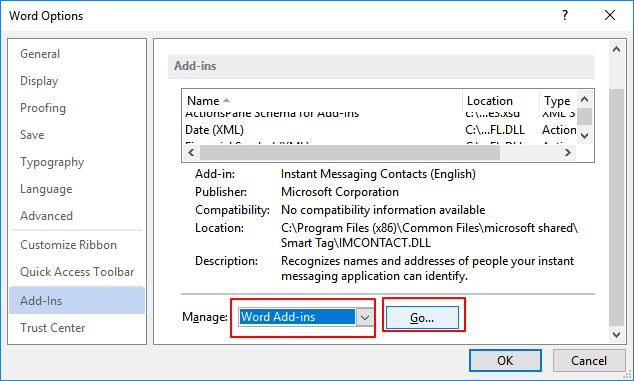Click the C:\...FL.DLL location cell

(495, 130)
